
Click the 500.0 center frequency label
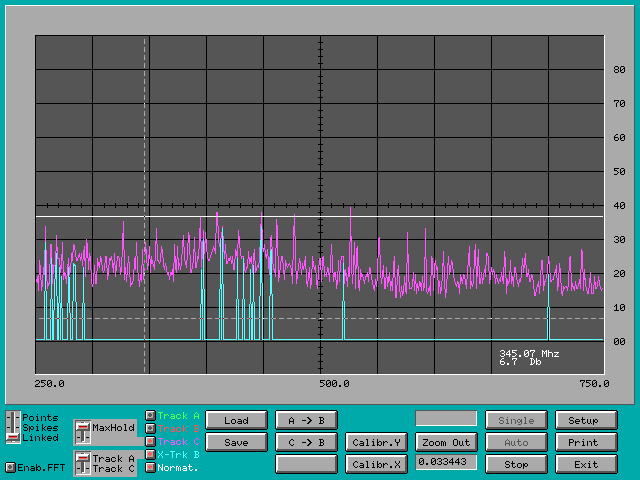click(x=334, y=384)
